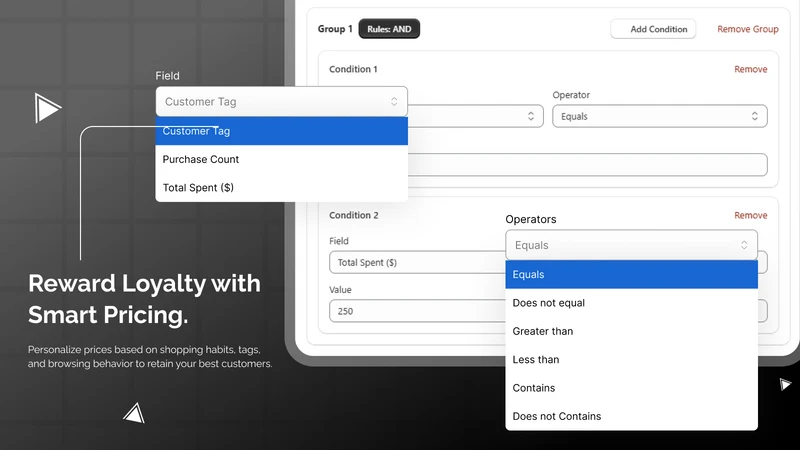Click the Condition 2 Value field containing 250
This screenshot has height=450, width=800.
tap(417, 311)
